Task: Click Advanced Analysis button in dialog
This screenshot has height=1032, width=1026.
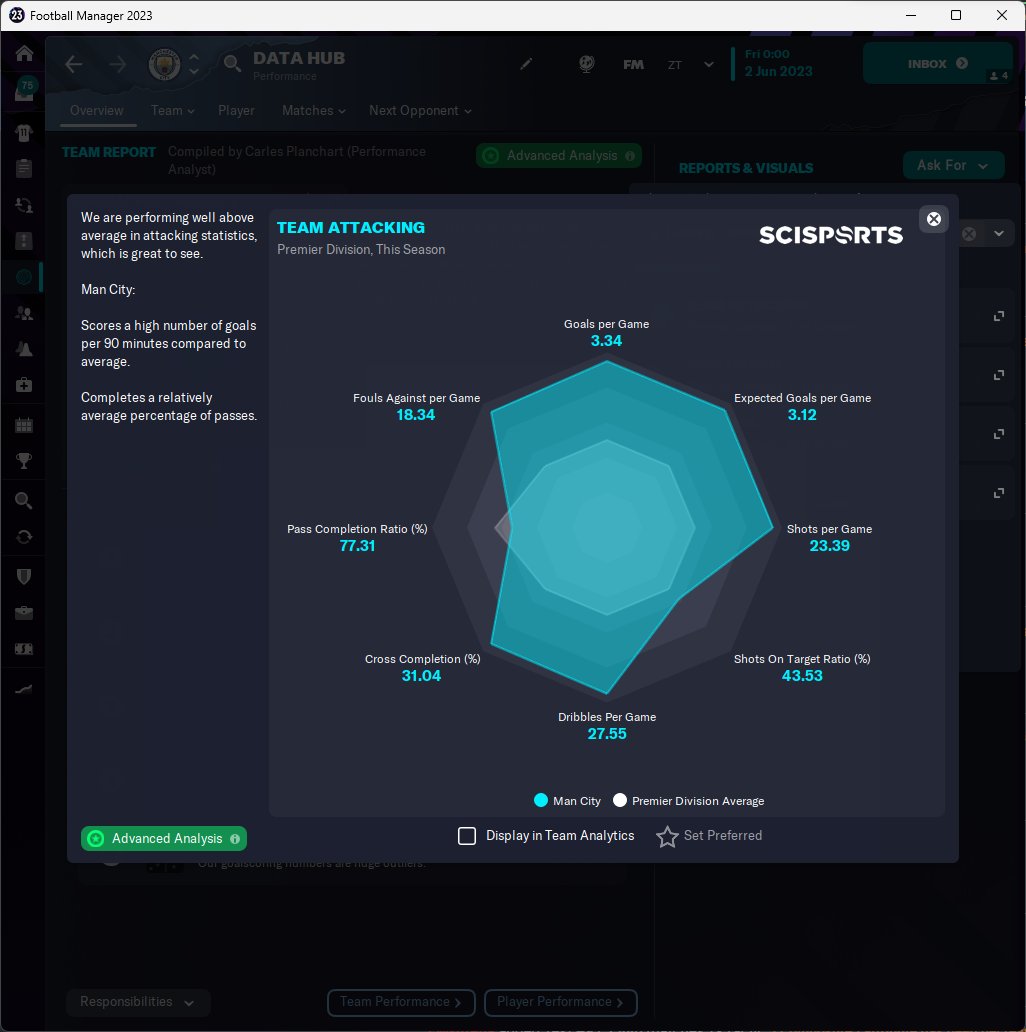Action: pyautogui.click(x=164, y=838)
